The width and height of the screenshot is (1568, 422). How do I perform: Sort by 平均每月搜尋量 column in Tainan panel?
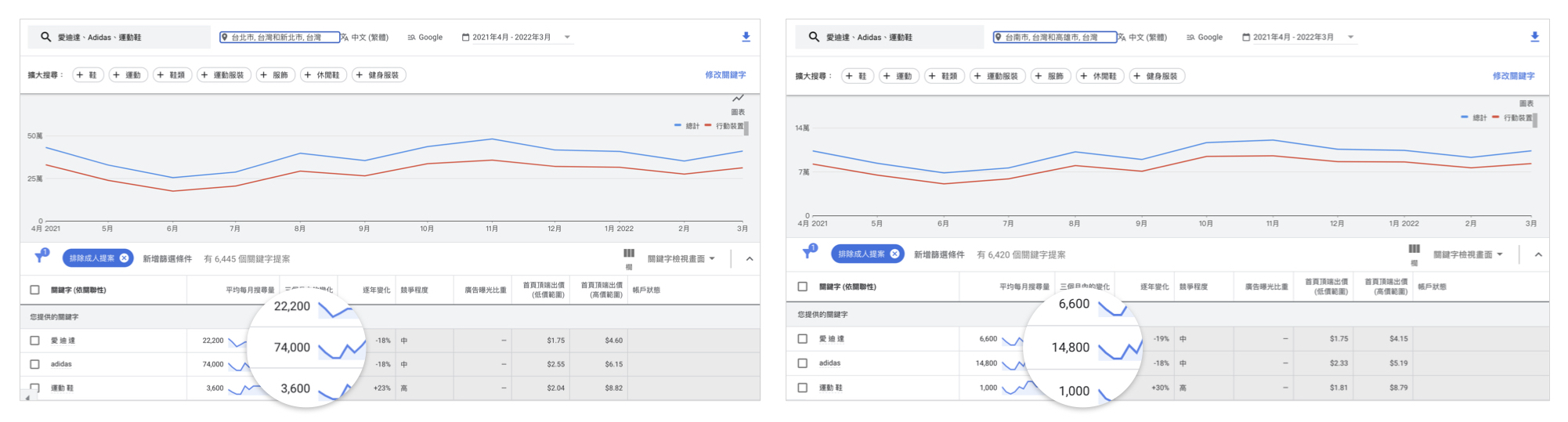pos(1024,287)
